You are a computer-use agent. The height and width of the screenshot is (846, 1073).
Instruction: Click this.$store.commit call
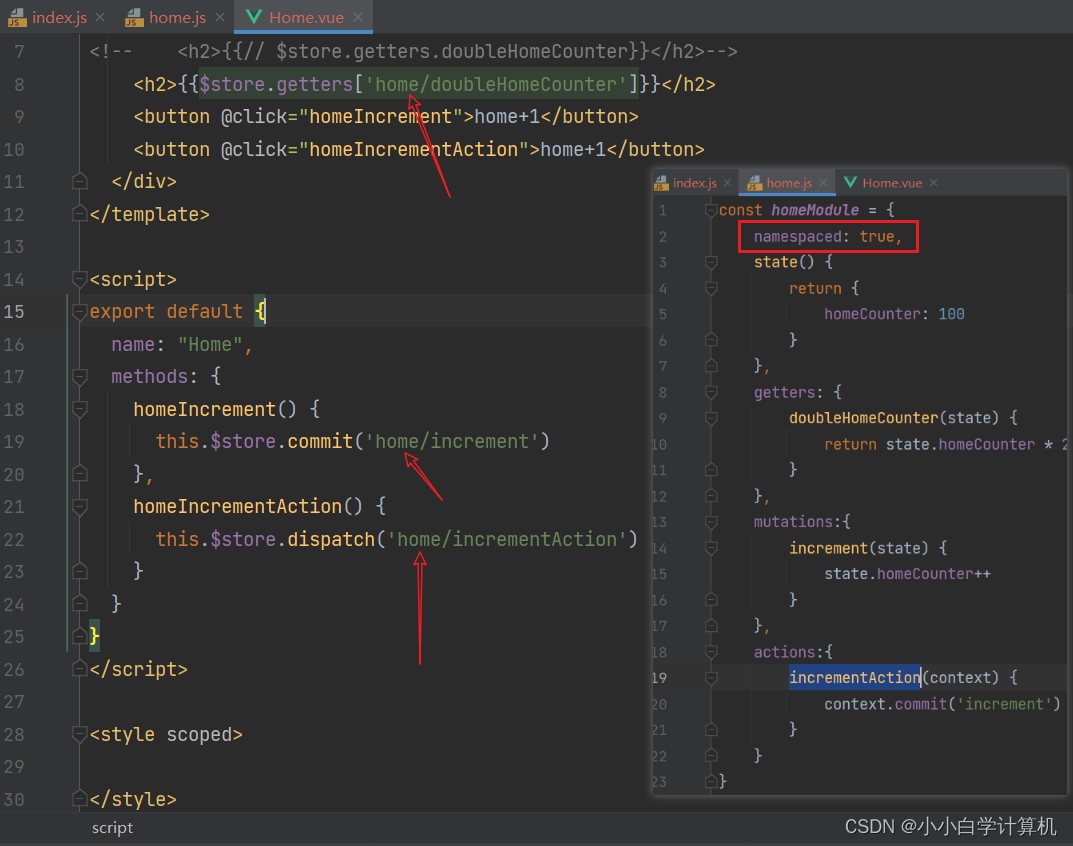(352, 441)
